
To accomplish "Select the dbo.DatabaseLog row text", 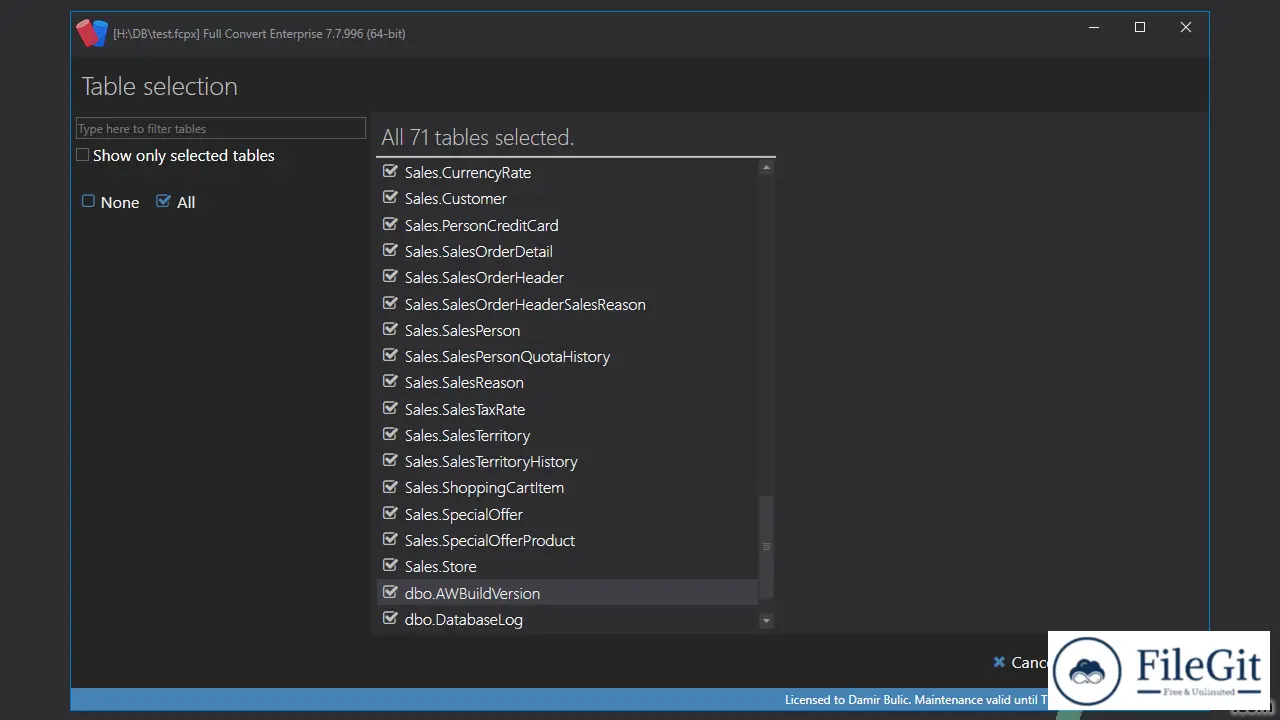I will [463, 619].
